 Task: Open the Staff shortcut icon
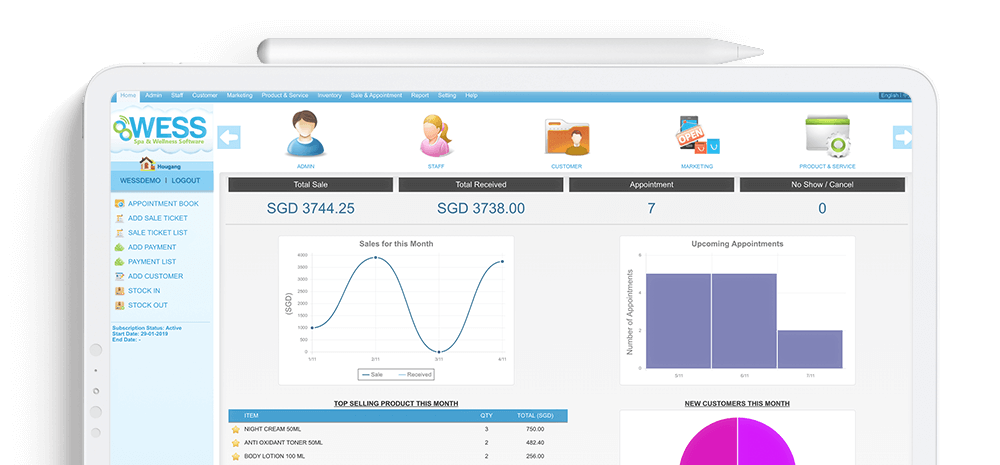coord(436,135)
